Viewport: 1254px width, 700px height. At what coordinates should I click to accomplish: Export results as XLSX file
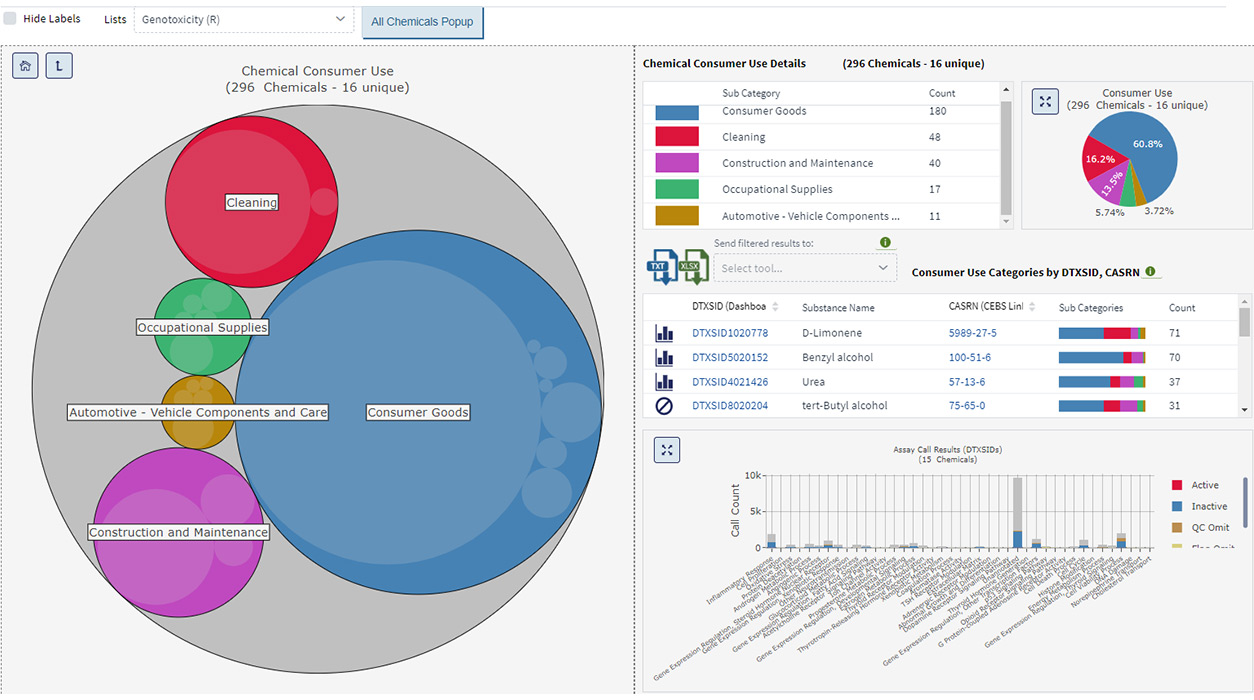pyautogui.click(x=690, y=267)
